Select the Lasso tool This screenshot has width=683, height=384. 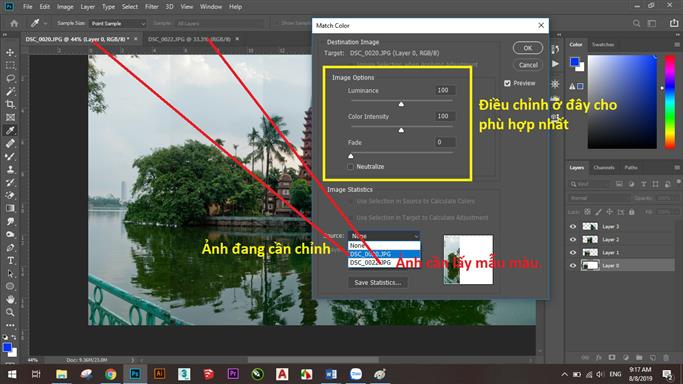[x=10, y=78]
